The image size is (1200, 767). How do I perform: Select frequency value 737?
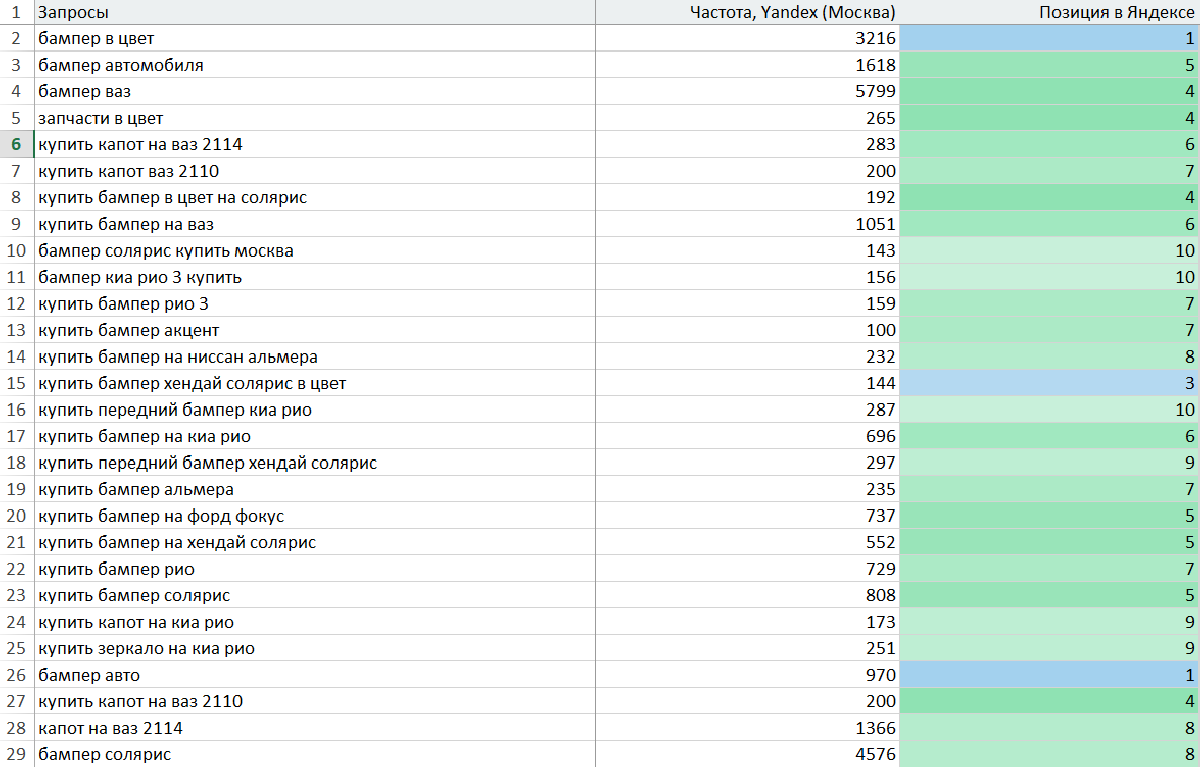pyautogui.click(x=747, y=516)
